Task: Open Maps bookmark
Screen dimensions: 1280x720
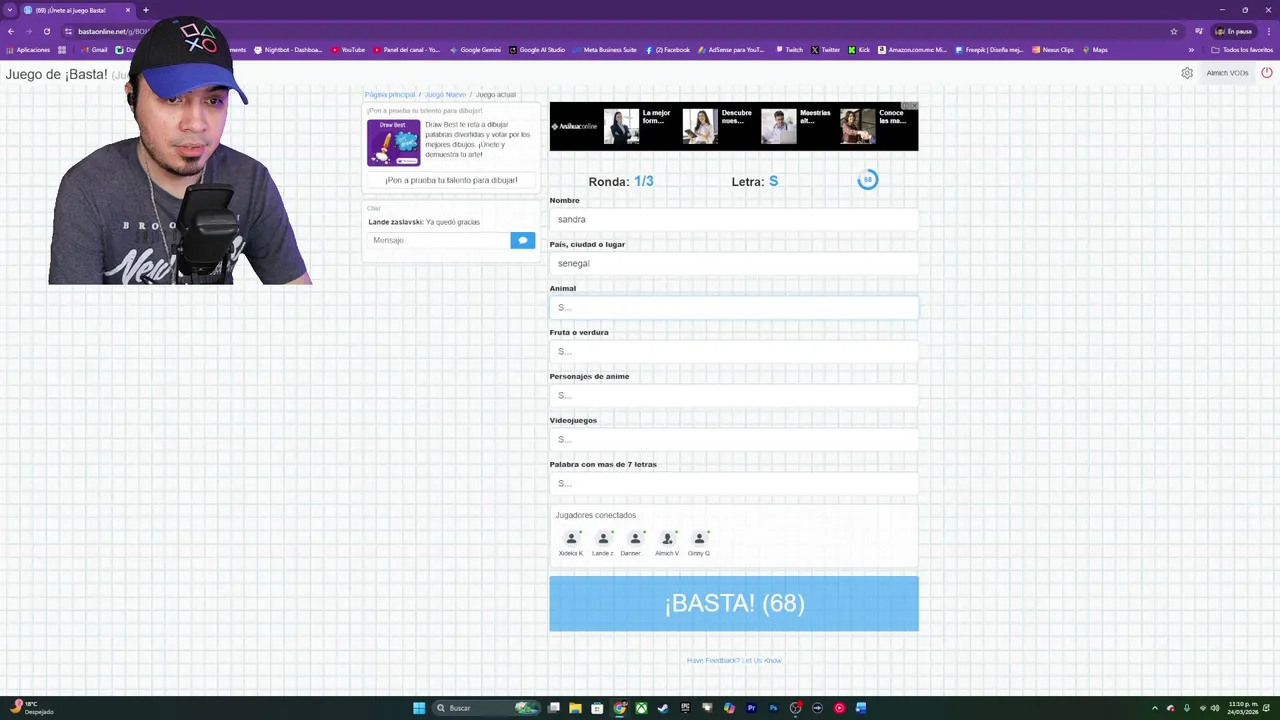Action: [x=1094, y=50]
